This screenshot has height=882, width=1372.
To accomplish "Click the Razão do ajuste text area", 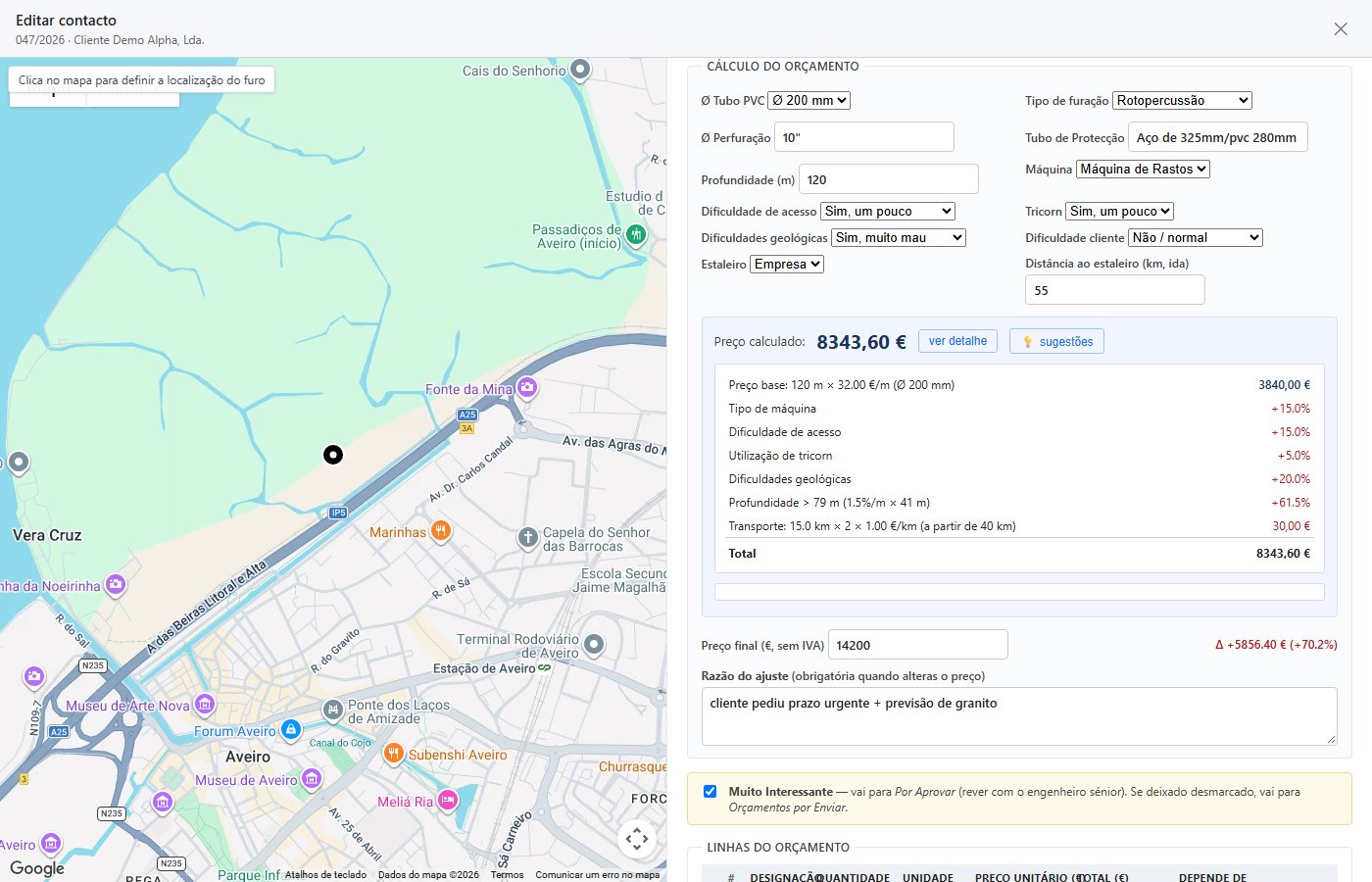I will [1019, 716].
